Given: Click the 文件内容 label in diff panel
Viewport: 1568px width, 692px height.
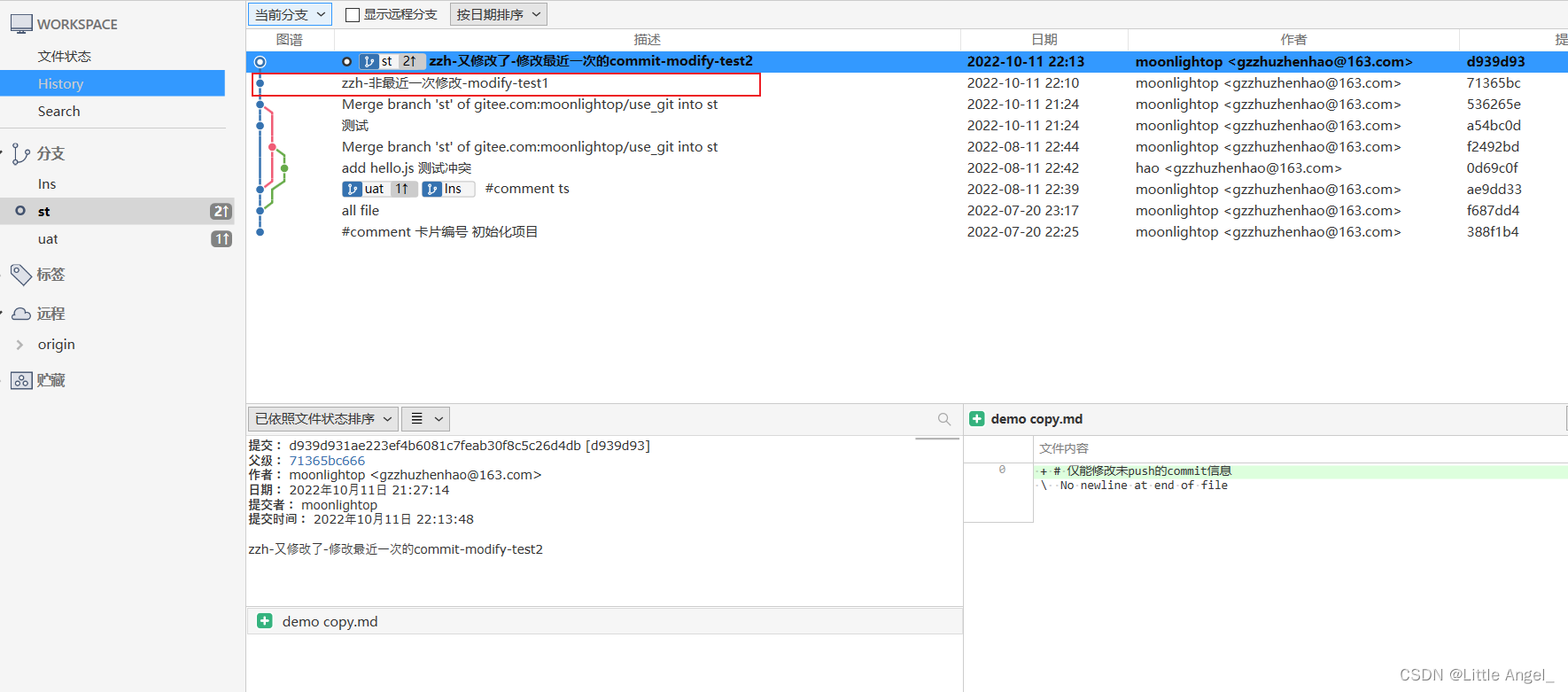Looking at the screenshot, I should (1064, 448).
